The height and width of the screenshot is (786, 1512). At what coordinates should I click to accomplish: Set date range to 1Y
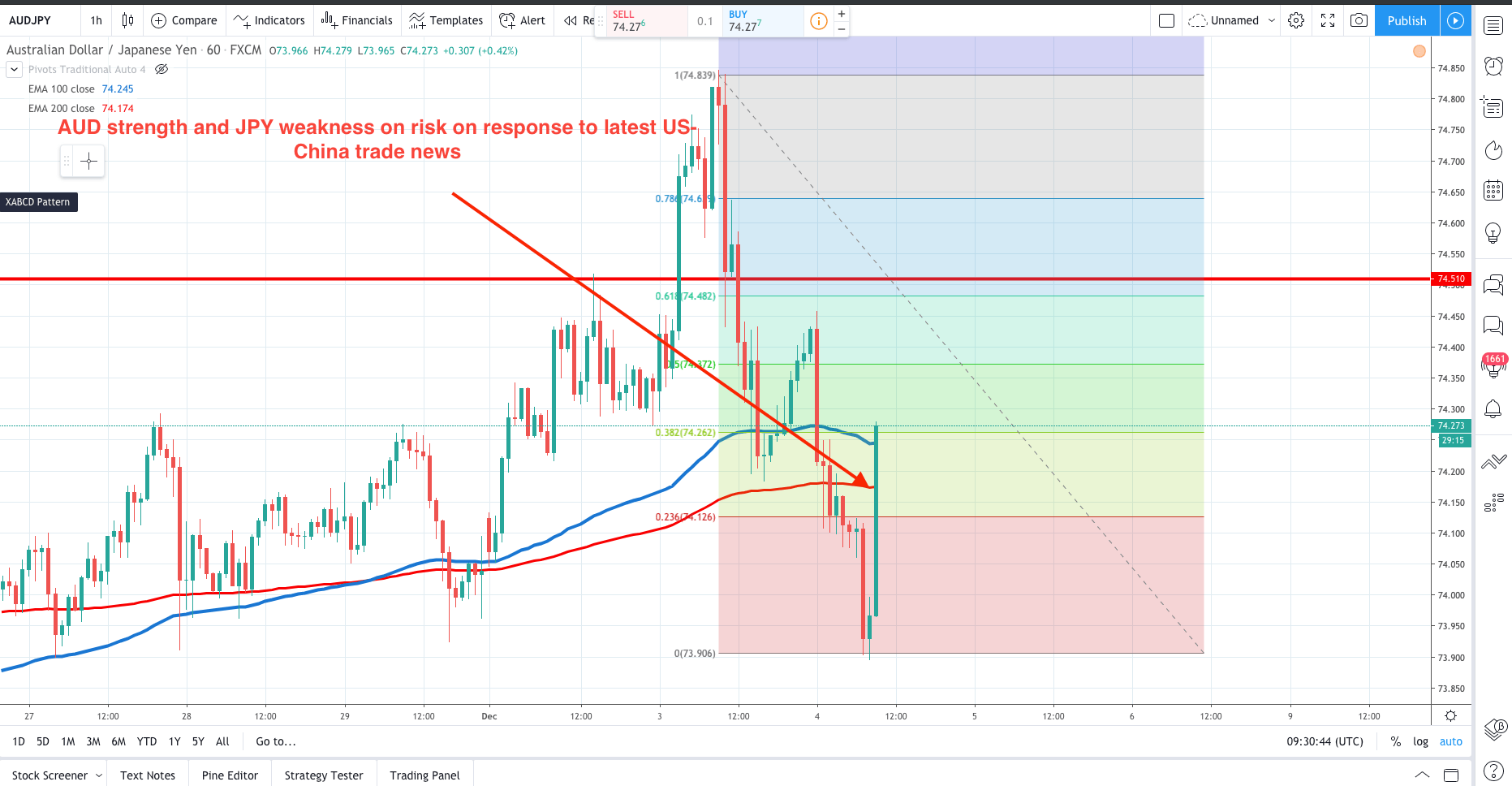(174, 741)
